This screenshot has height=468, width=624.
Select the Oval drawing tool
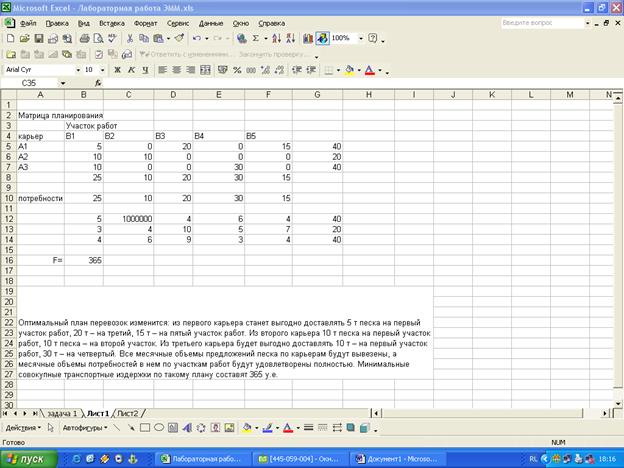click(159, 428)
